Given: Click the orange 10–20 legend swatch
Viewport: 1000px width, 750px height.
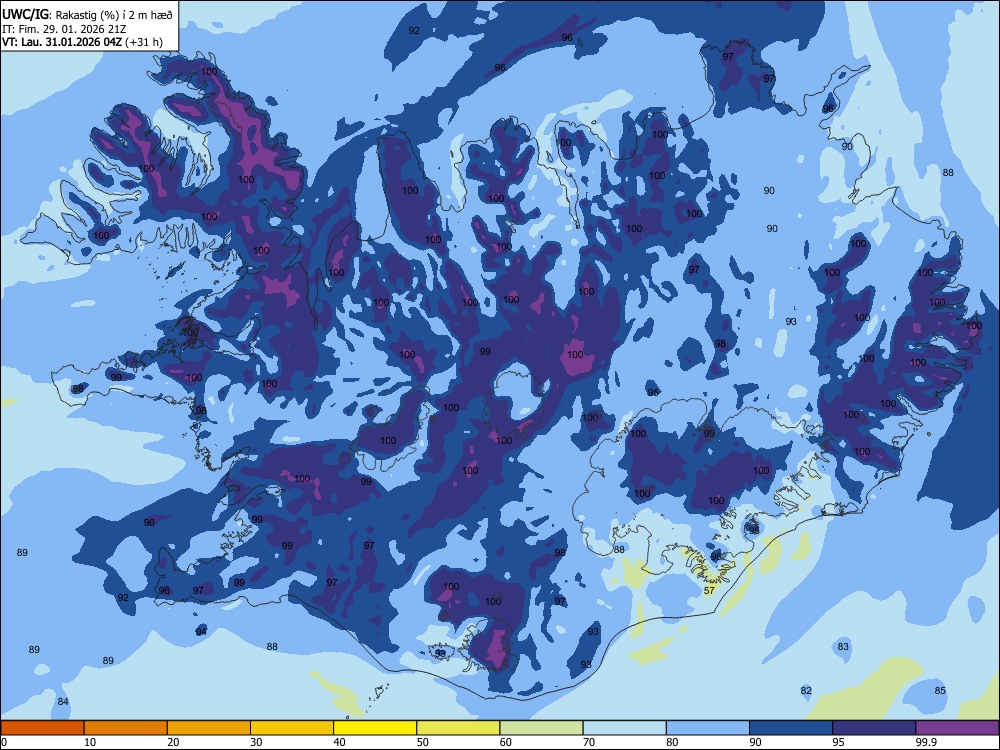Looking at the screenshot, I should pos(126,728).
